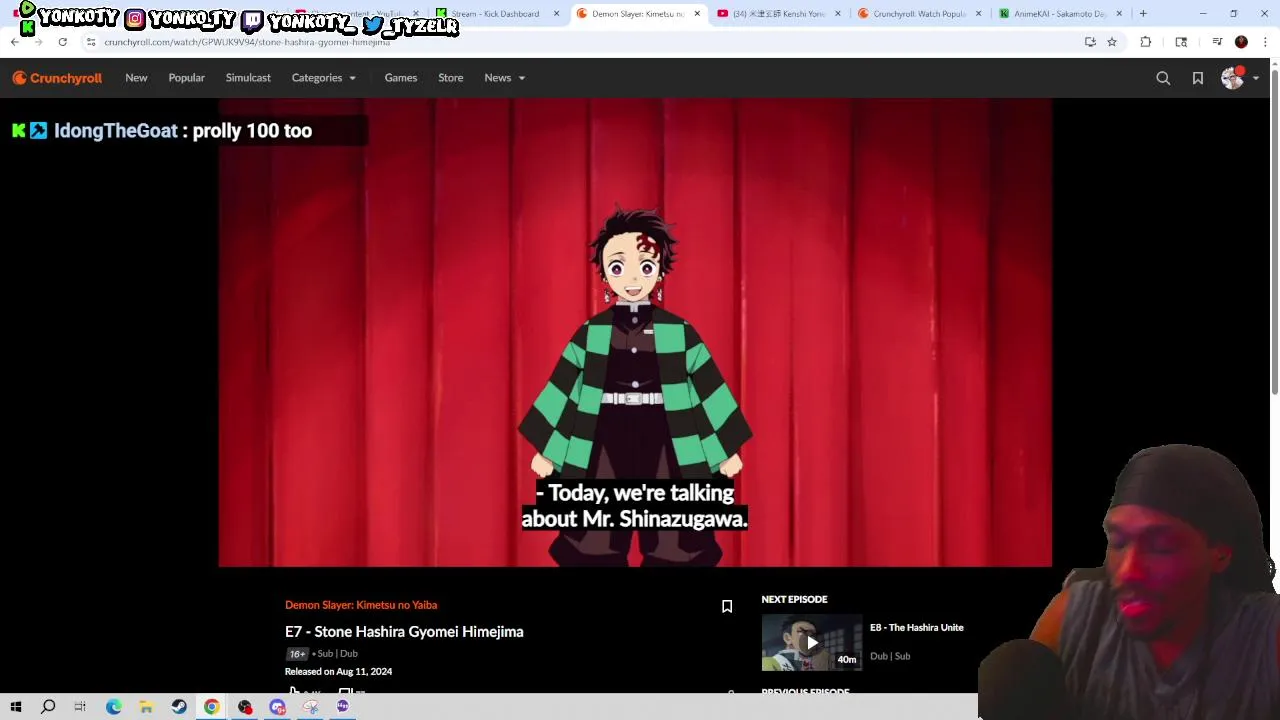
Task: Click IdongTheGoat username in chat overlay
Action: point(115,131)
